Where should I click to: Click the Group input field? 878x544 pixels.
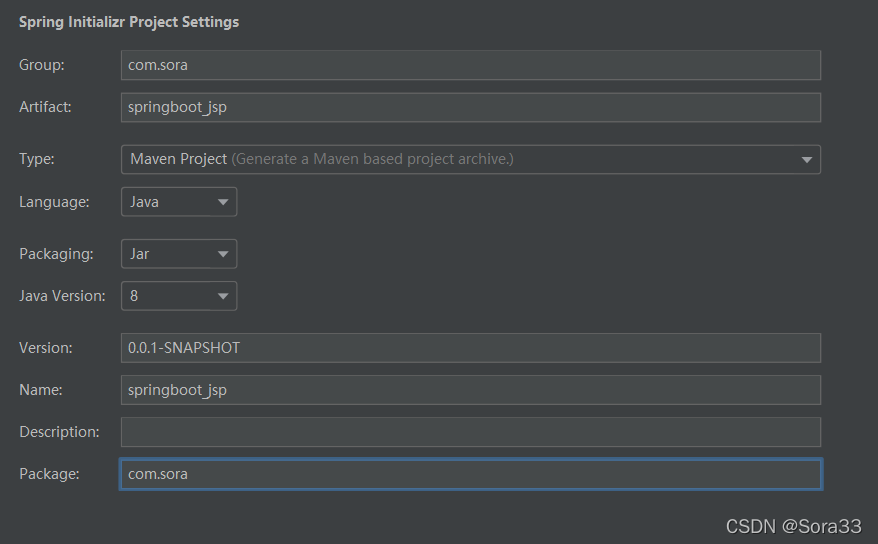pos(471,65)
